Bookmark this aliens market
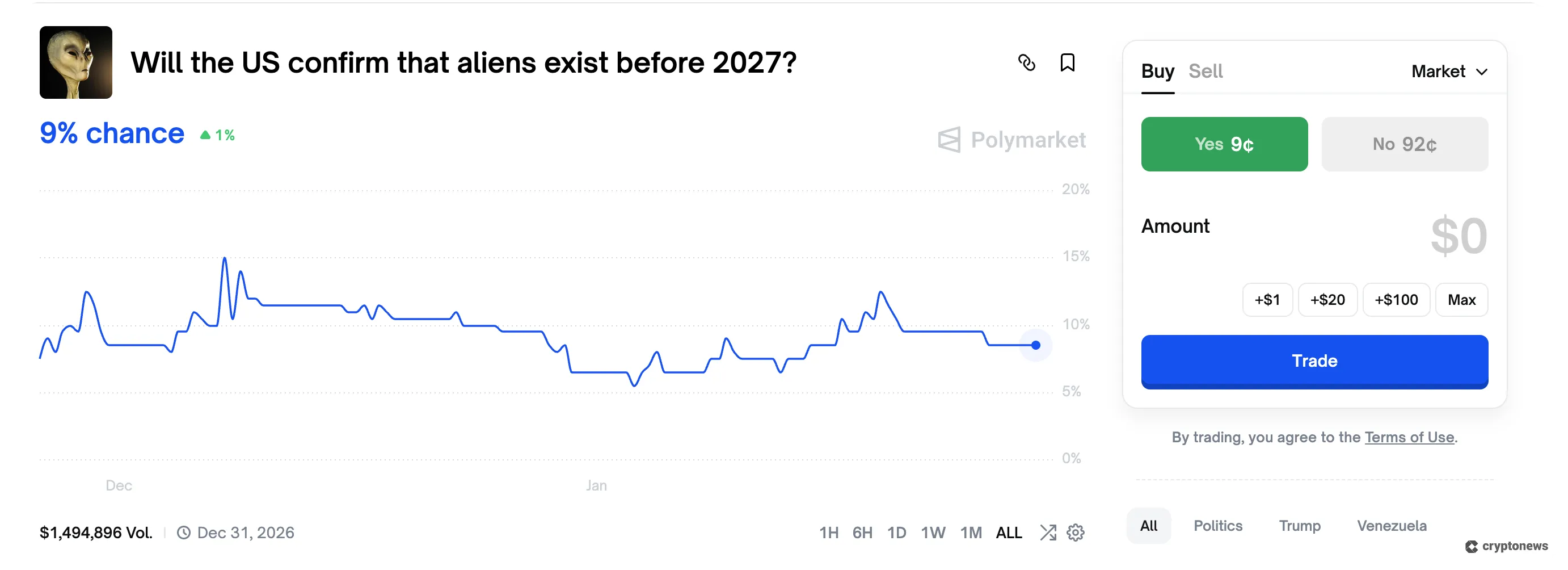The width and height of the screenshot is (1568, 570). 1067,62
